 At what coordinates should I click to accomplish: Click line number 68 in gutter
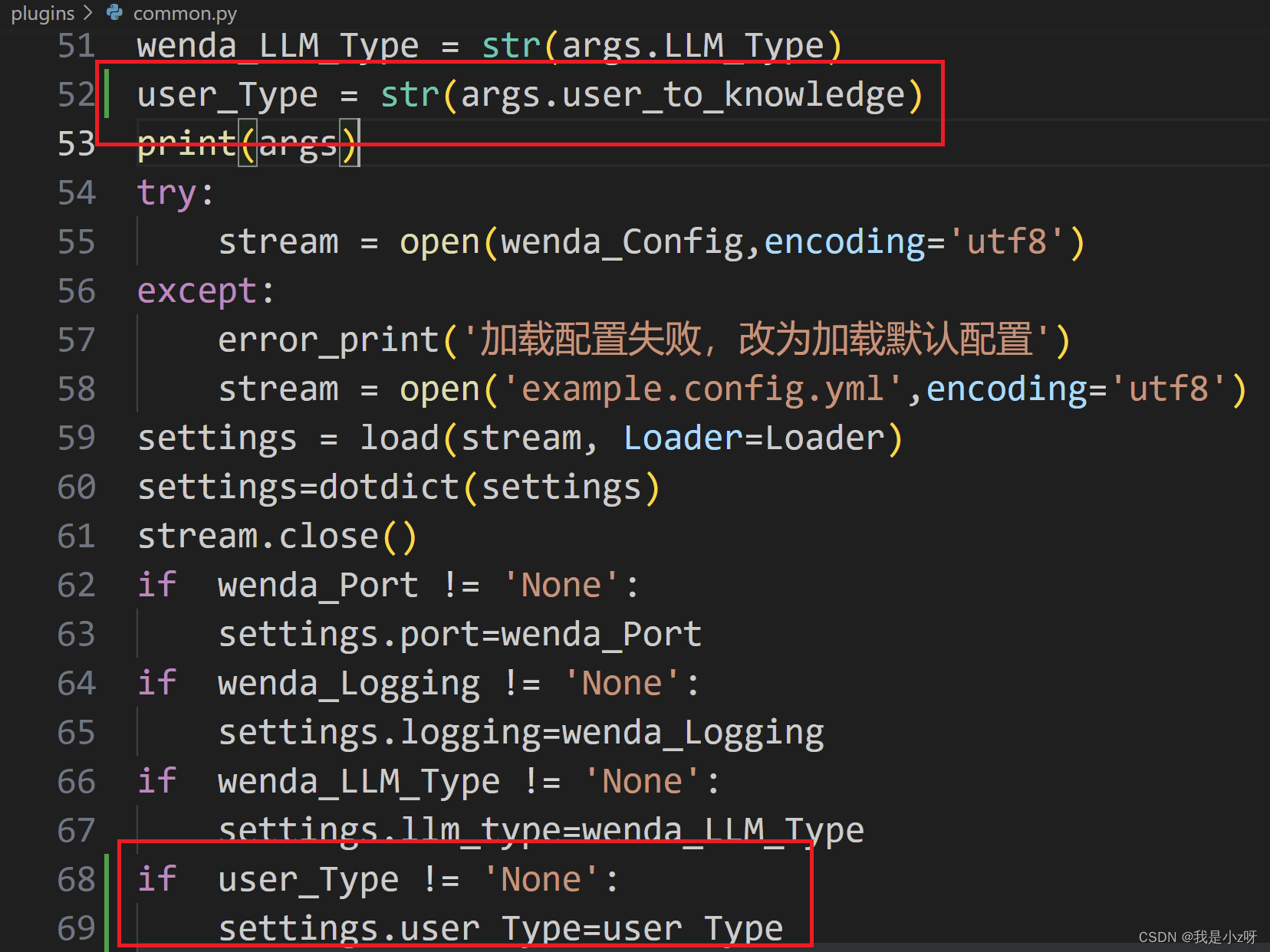coord(77,880)
